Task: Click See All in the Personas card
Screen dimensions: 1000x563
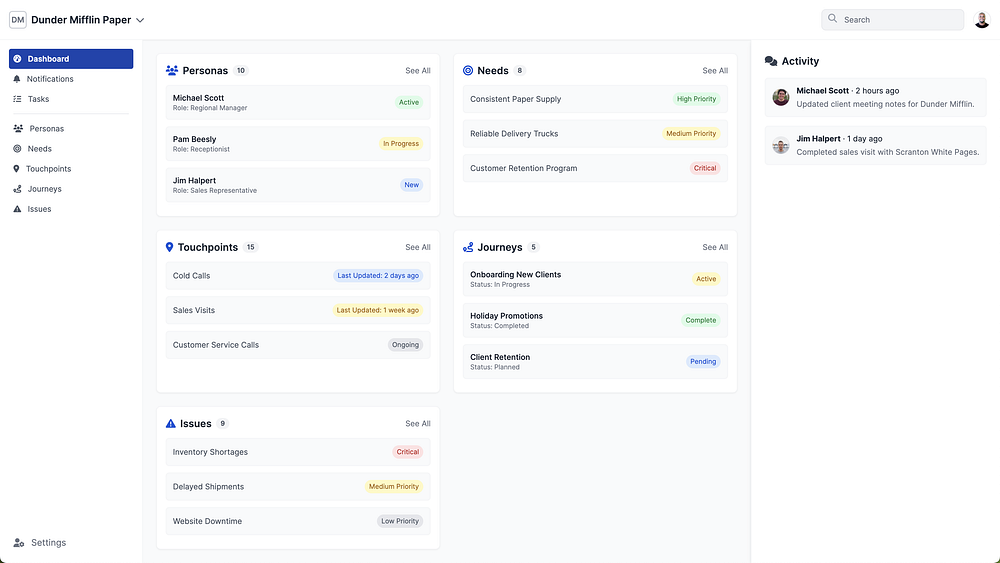Action: [418, 71]
